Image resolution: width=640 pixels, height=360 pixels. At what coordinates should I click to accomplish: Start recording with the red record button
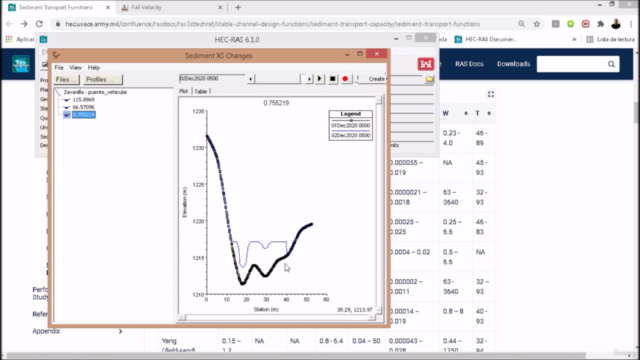click(345, 79)
